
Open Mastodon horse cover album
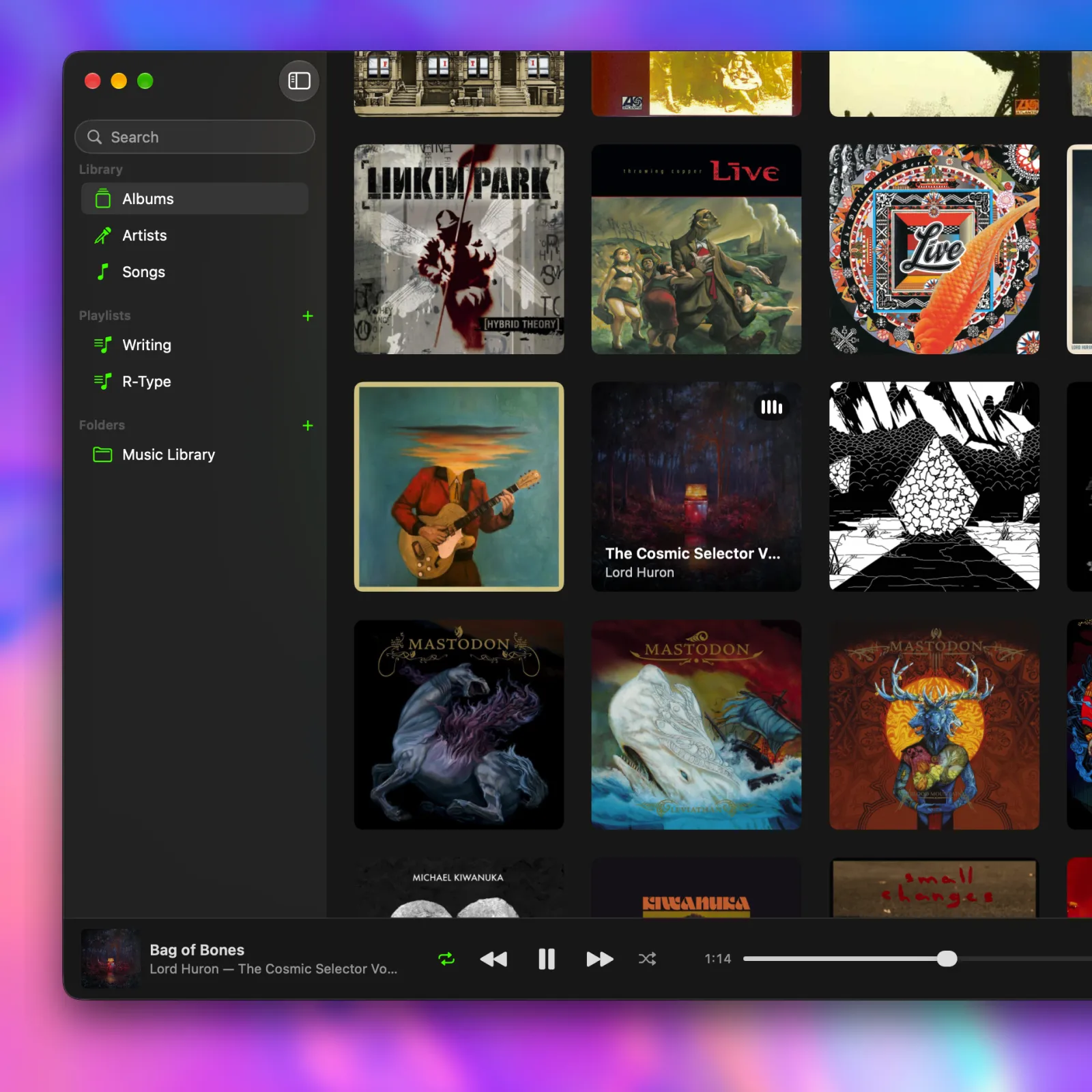point(459,725)
